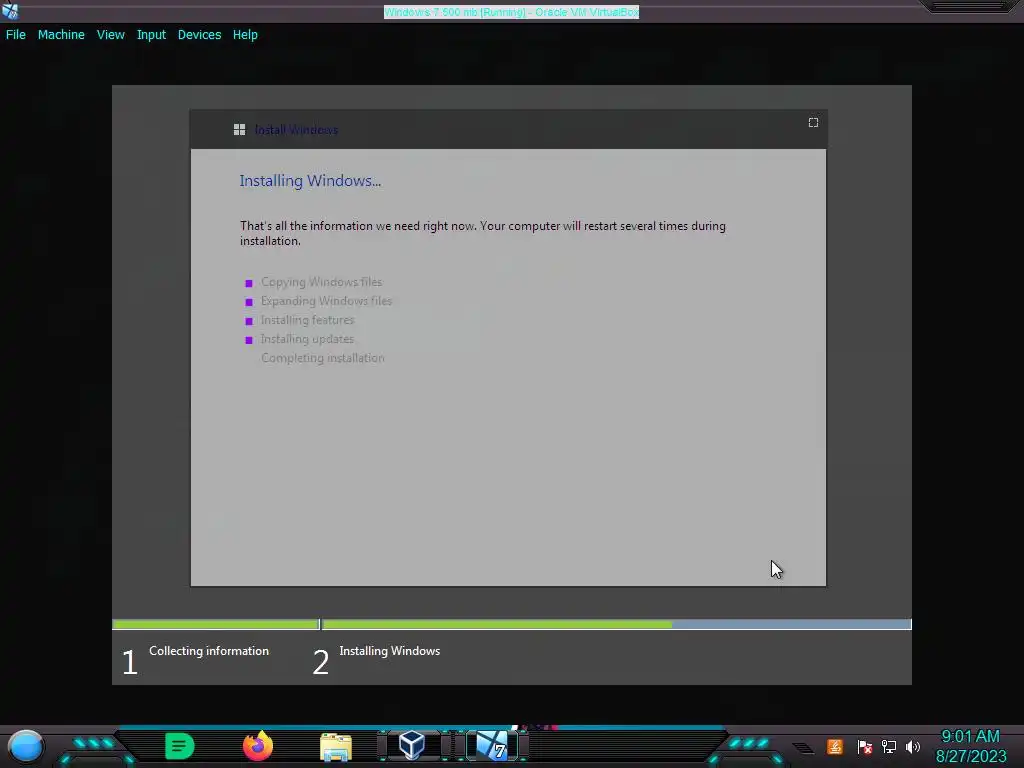Click the 'Installing Windows...' heading

tap(310, 181)
